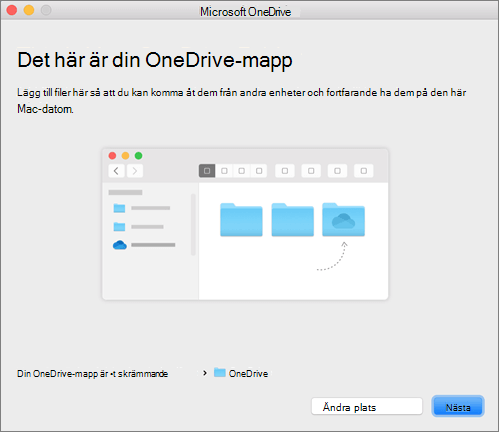This screenshot has width=499, height=432.
Task: Click the heading 'Det här är din OneDrive-mapp'
Action: (x=155, y=61)
